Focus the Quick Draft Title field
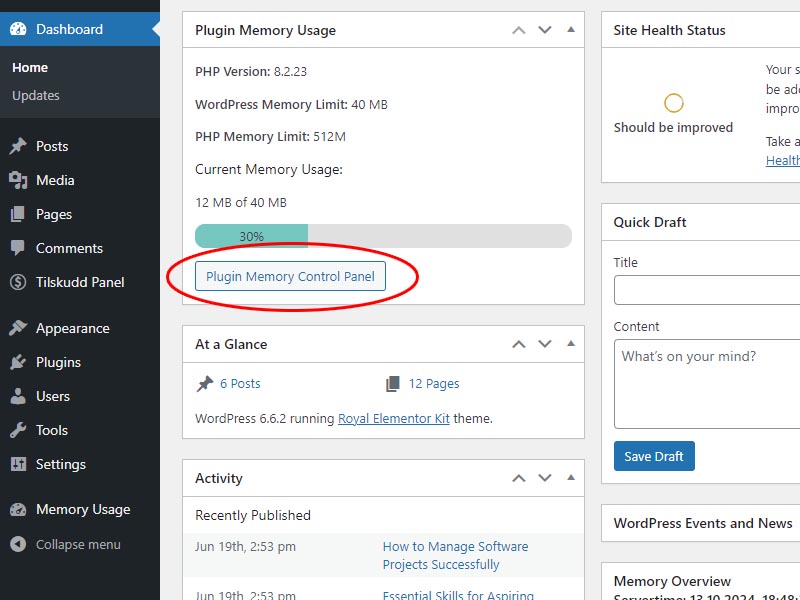 click(707, 290)
